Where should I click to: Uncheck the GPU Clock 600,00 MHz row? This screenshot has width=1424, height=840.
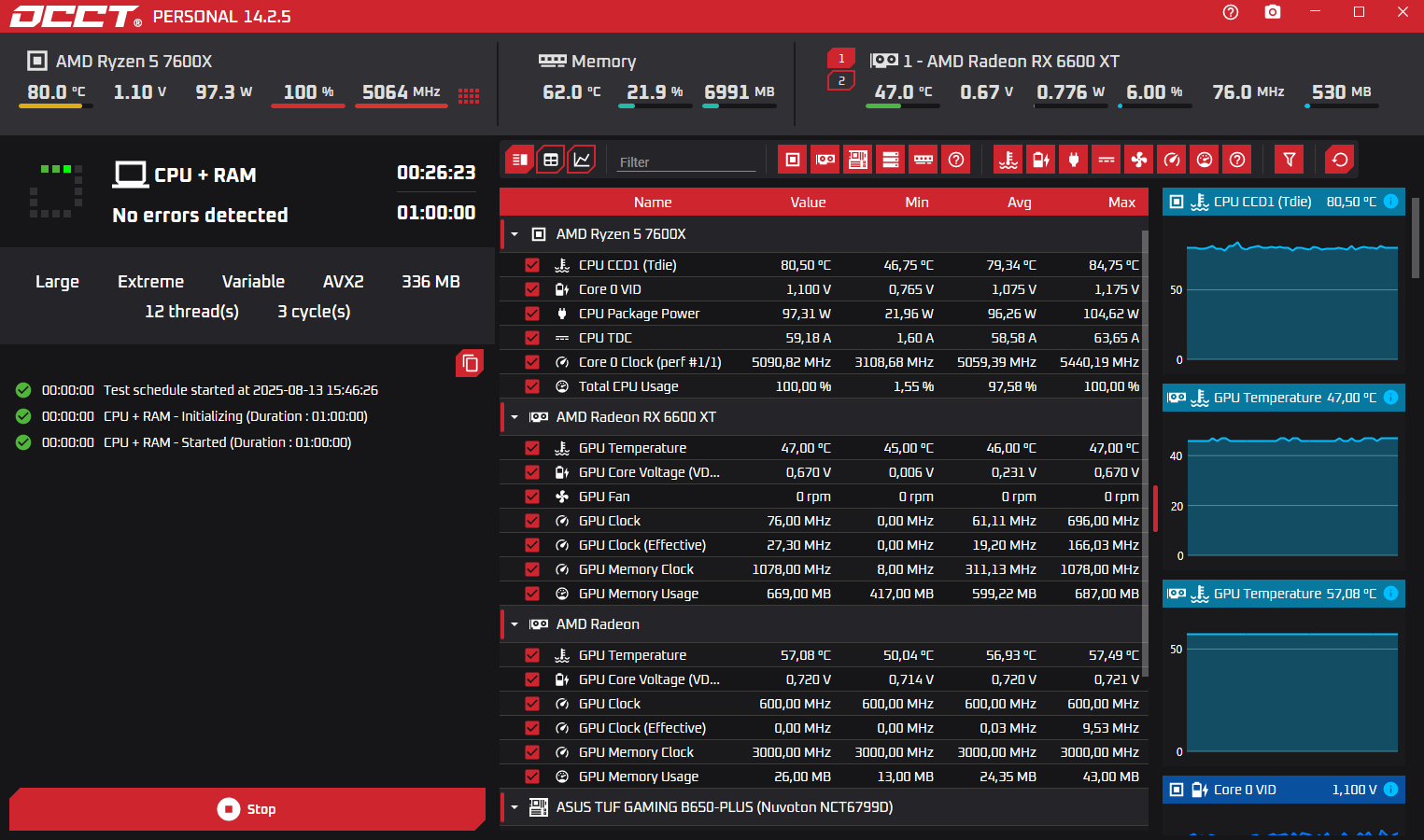pyautogui.click(x=532, y=704)
